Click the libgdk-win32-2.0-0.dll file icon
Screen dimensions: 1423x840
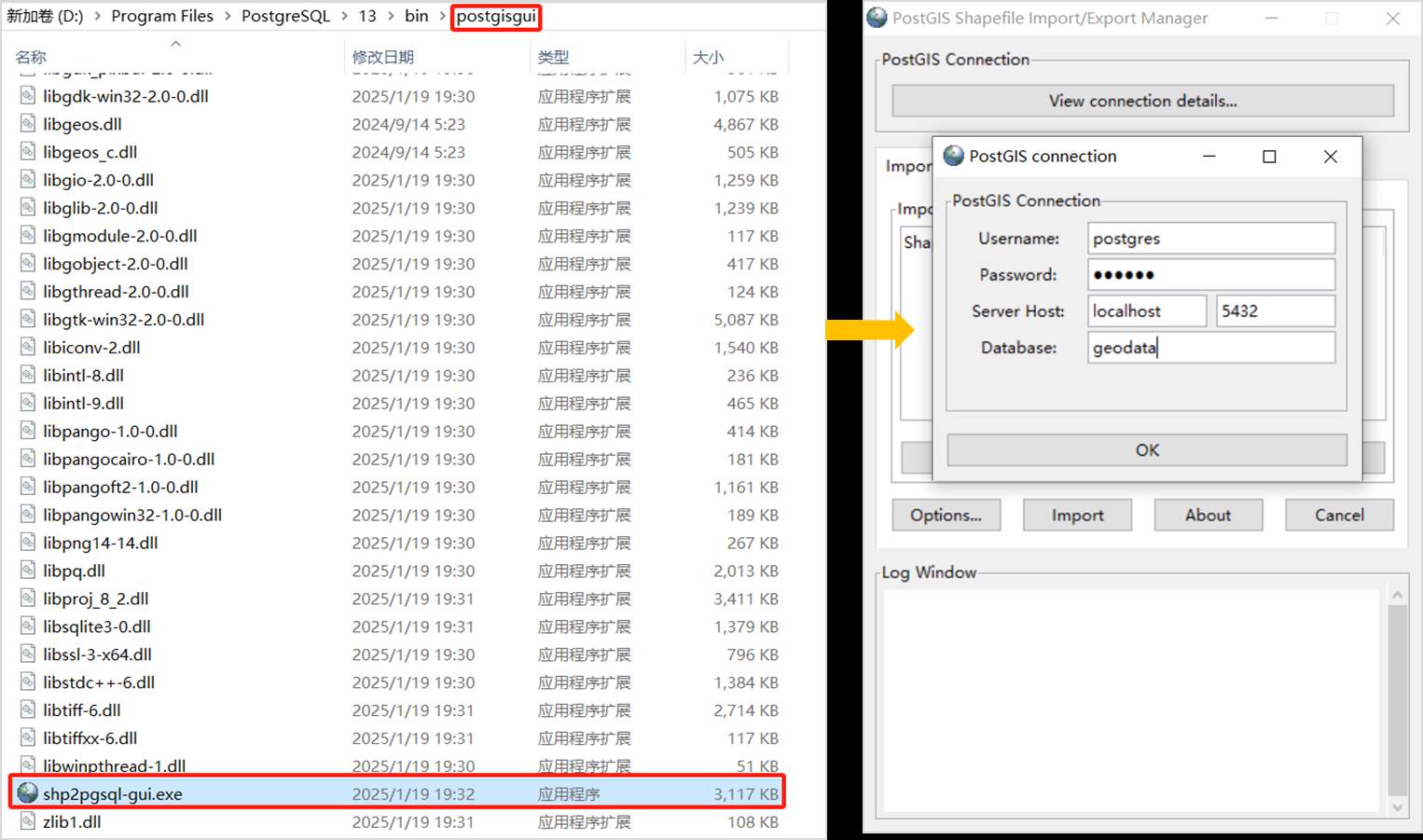[28, 96]
